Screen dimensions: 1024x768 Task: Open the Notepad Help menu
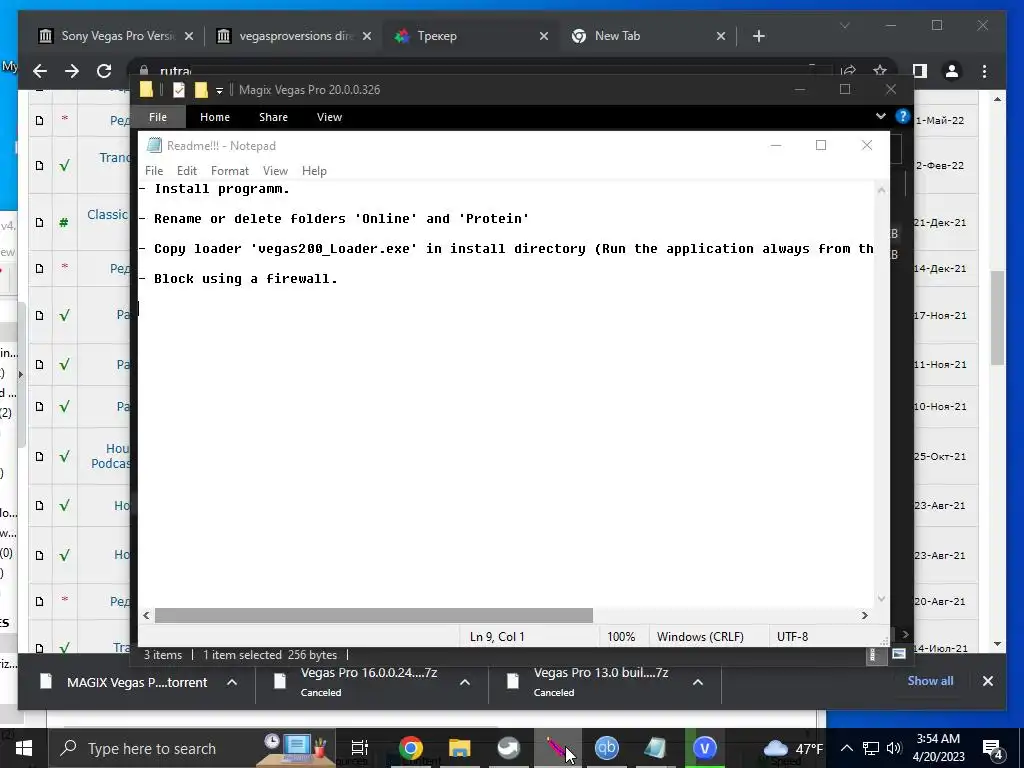(314, 170)
